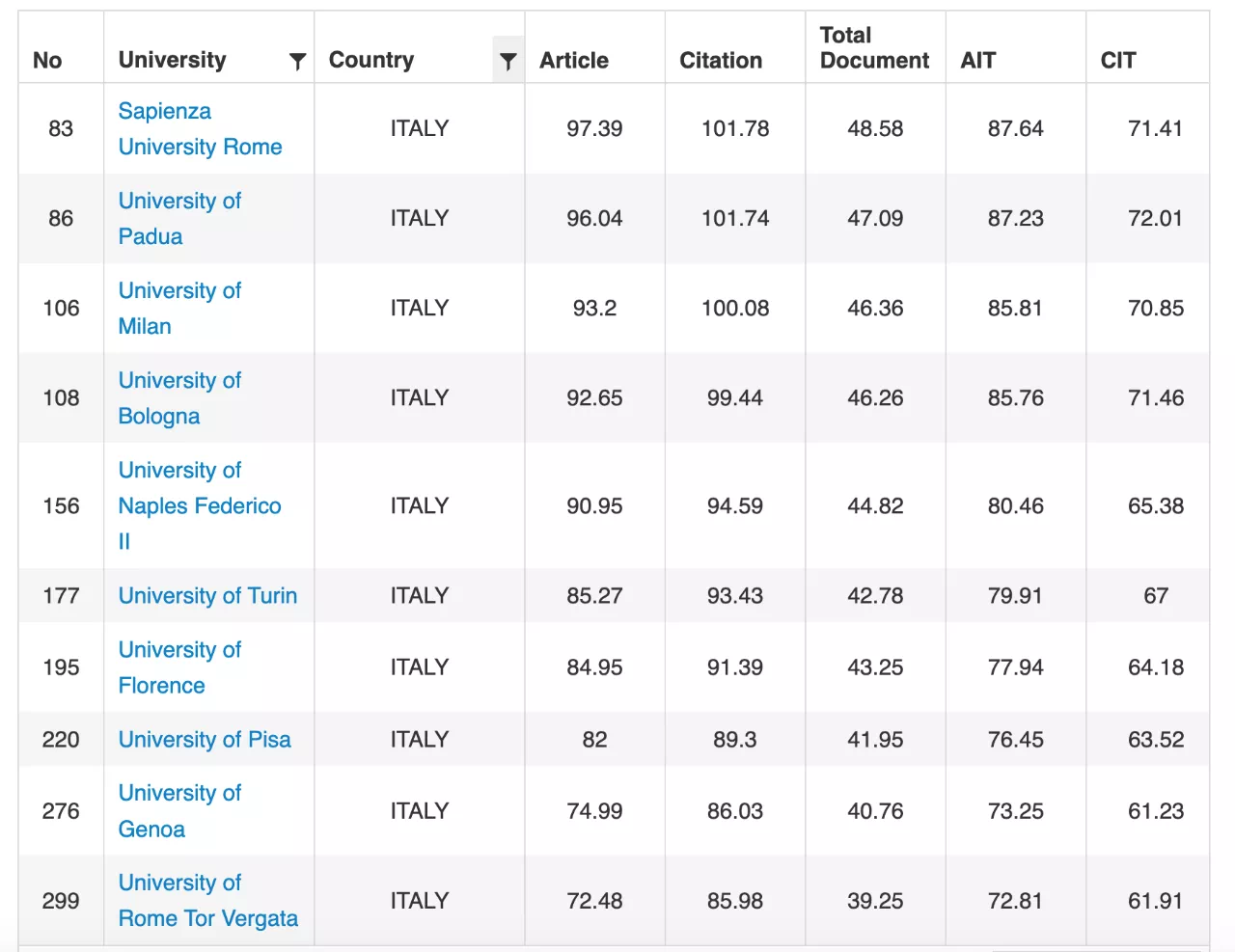1235x952 pixels.
Task: Click Total Document value 48.58
Action: [875, 128]
